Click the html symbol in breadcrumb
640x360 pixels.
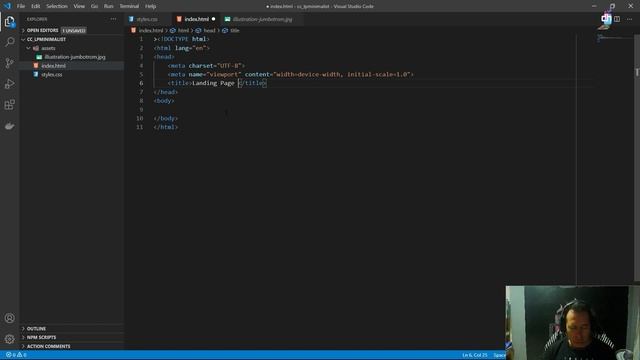[180, 31]
